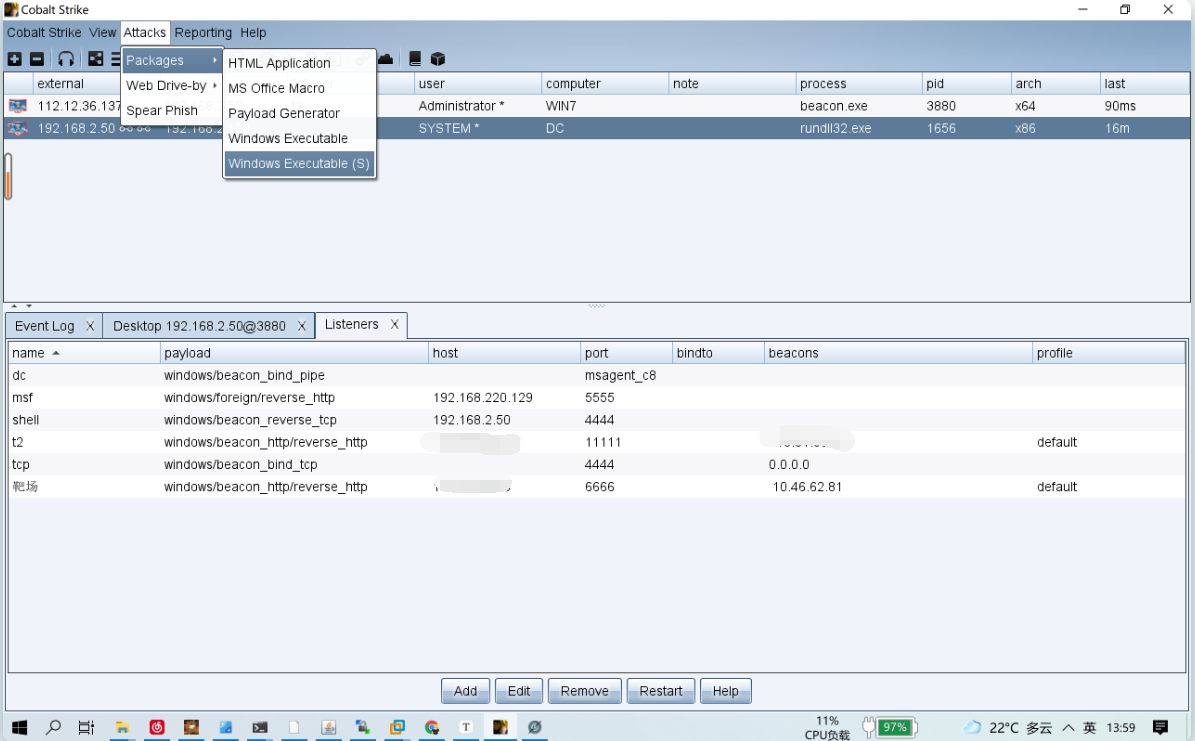Open taskbar search magnifier
Viewport: 1195px width, 741px height.
pos(53,727)
